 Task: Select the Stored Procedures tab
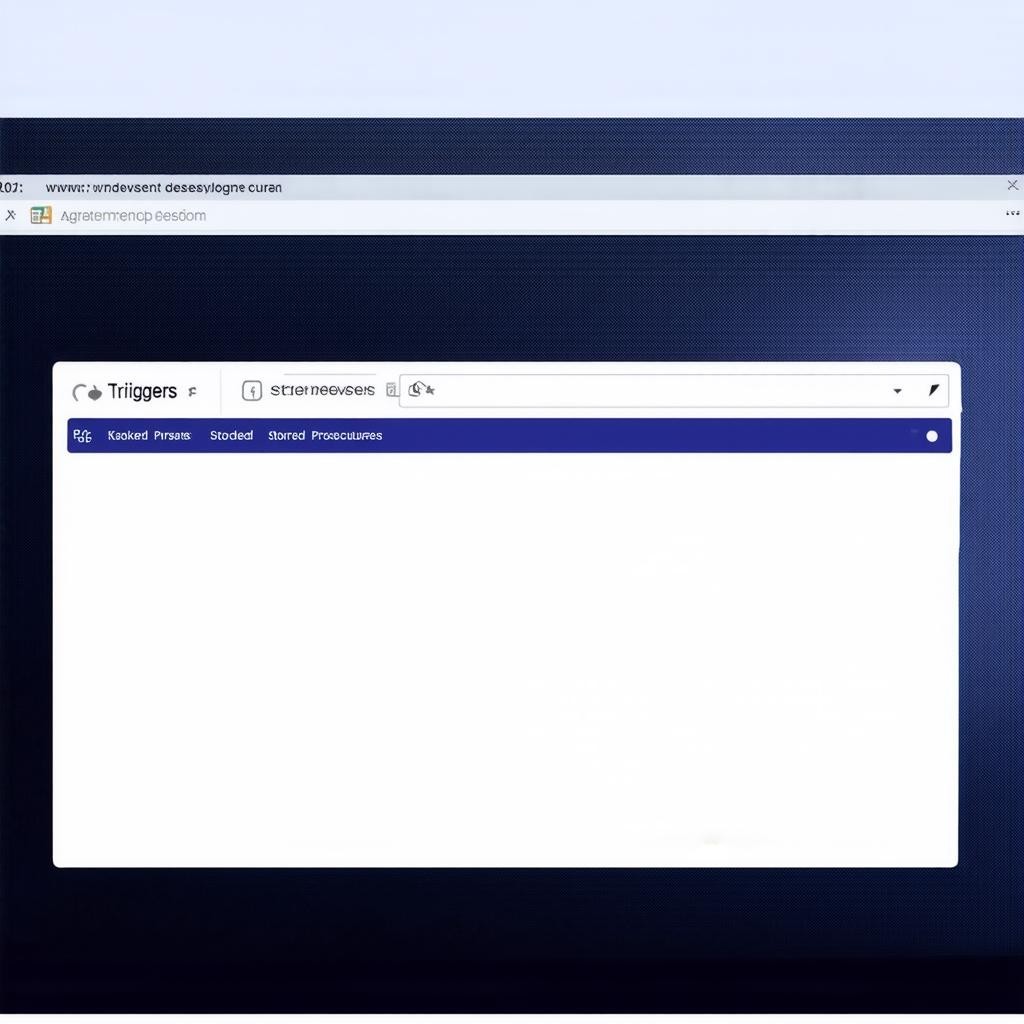point(325,436)
